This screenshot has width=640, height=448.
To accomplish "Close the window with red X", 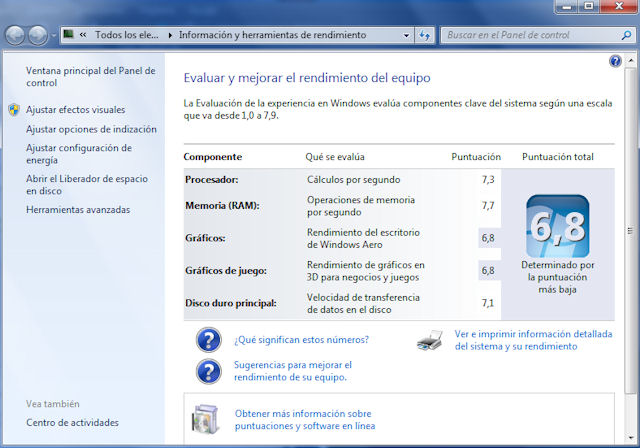I will coord(618,6).
